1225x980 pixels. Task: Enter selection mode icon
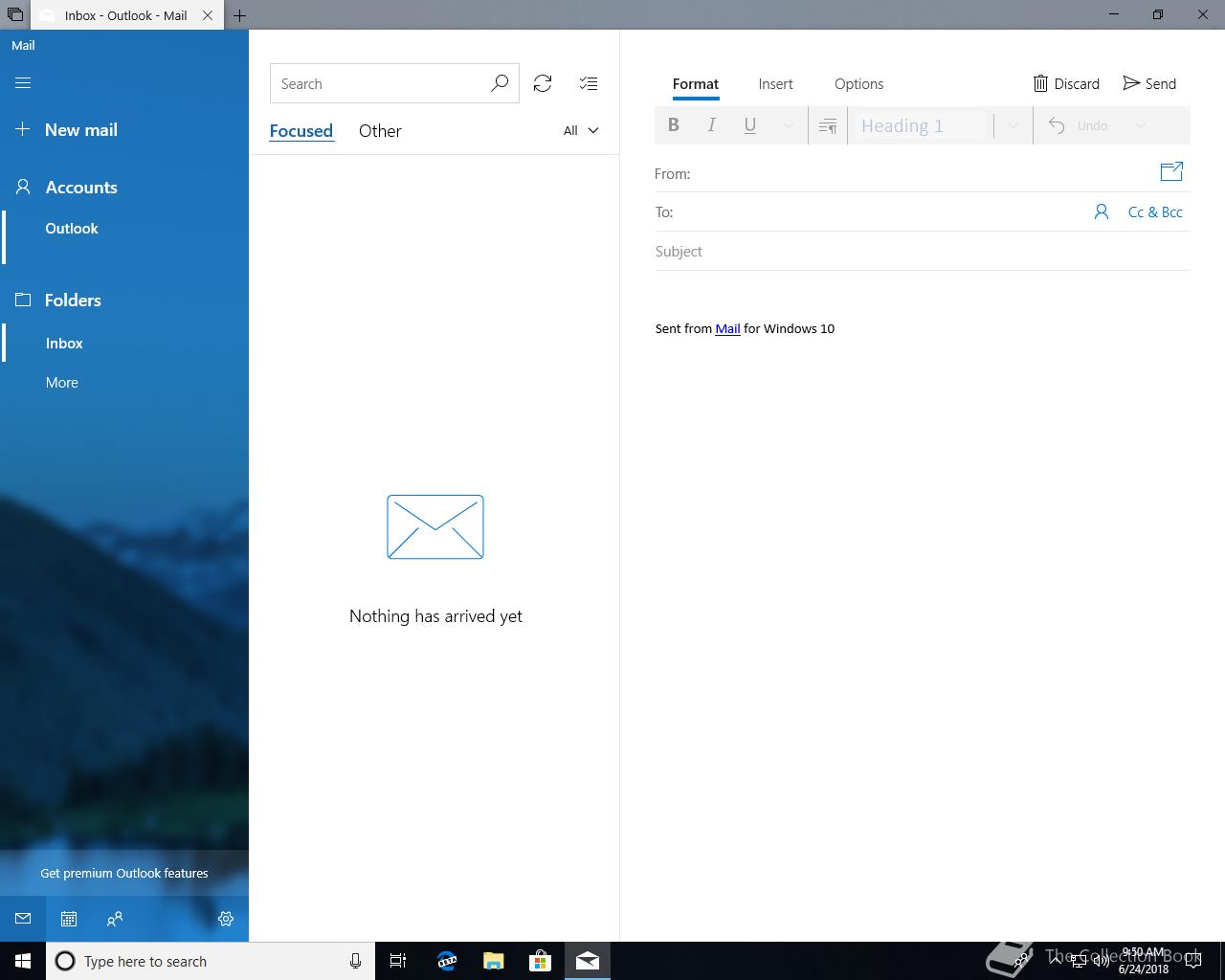click(589, 84)
